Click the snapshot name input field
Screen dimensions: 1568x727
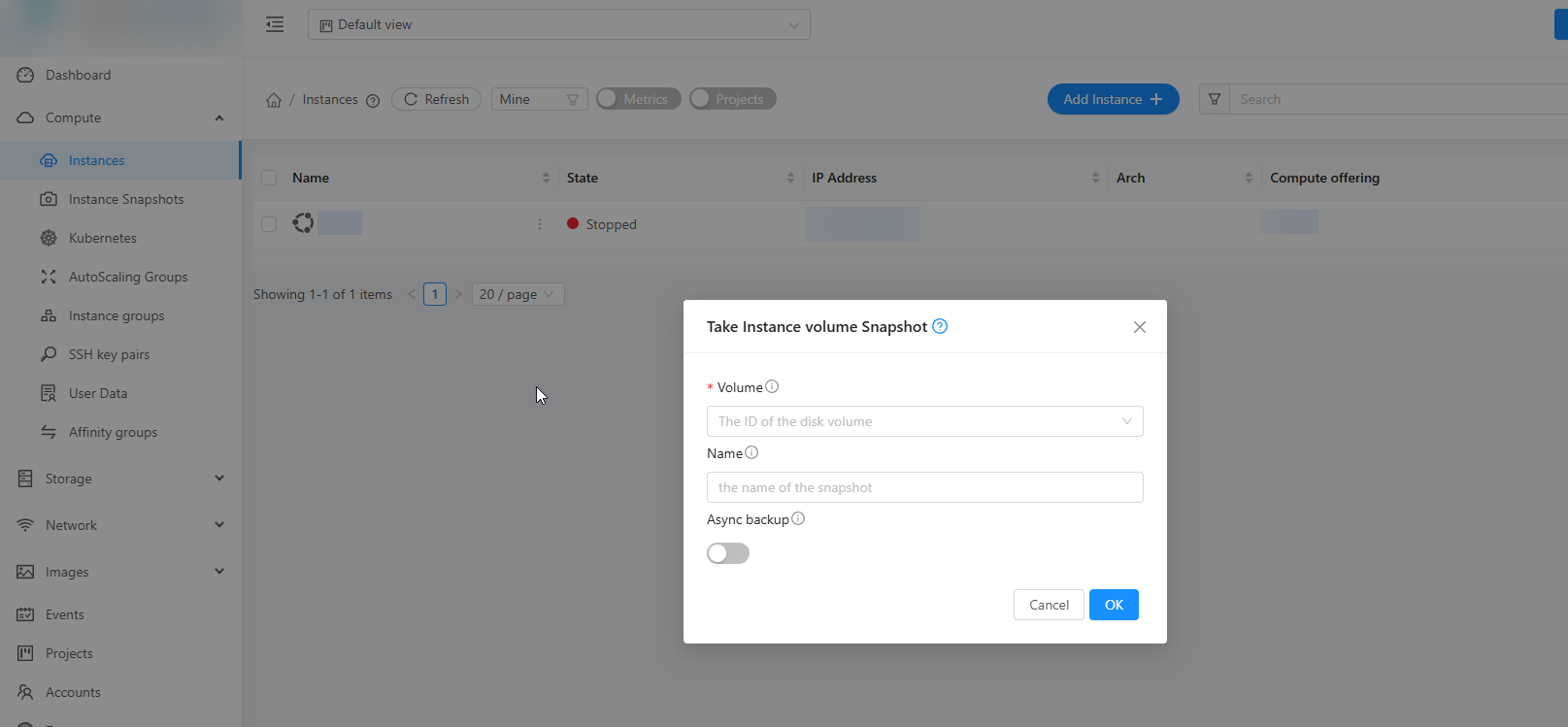point(924,487)
